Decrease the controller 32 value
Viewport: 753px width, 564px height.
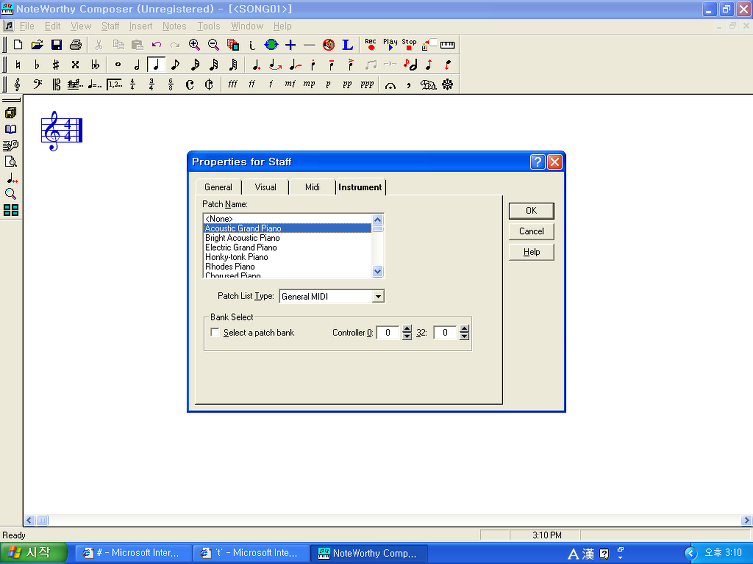pyautogui.click(x=464, y=336)
